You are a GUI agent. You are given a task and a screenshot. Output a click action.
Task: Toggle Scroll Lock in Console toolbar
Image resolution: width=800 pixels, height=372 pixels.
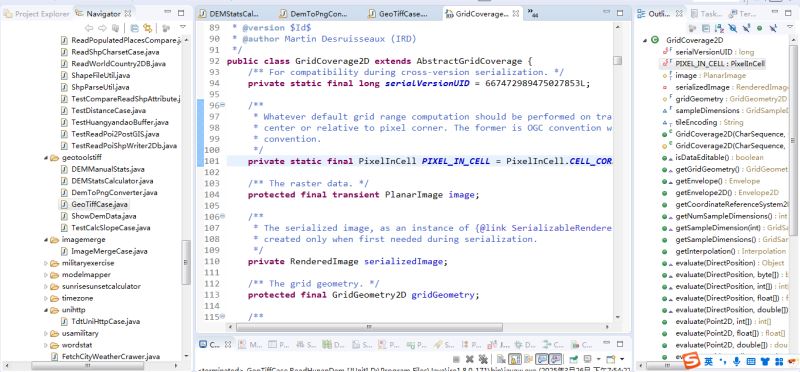(515, 359)
